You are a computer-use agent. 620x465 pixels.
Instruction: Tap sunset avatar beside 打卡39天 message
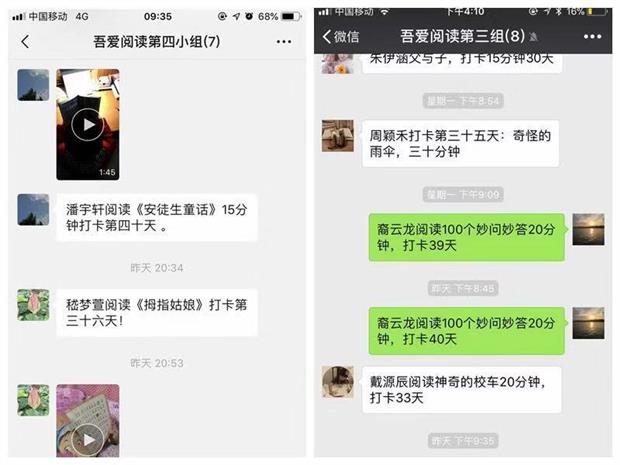(x=588, y=229)
